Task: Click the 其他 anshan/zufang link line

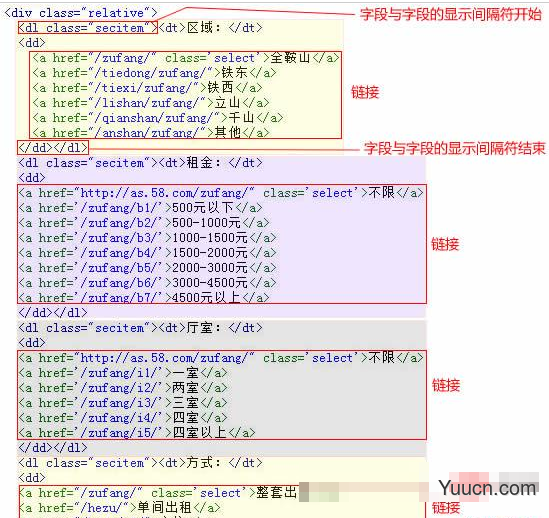Action: coord(151,133)
